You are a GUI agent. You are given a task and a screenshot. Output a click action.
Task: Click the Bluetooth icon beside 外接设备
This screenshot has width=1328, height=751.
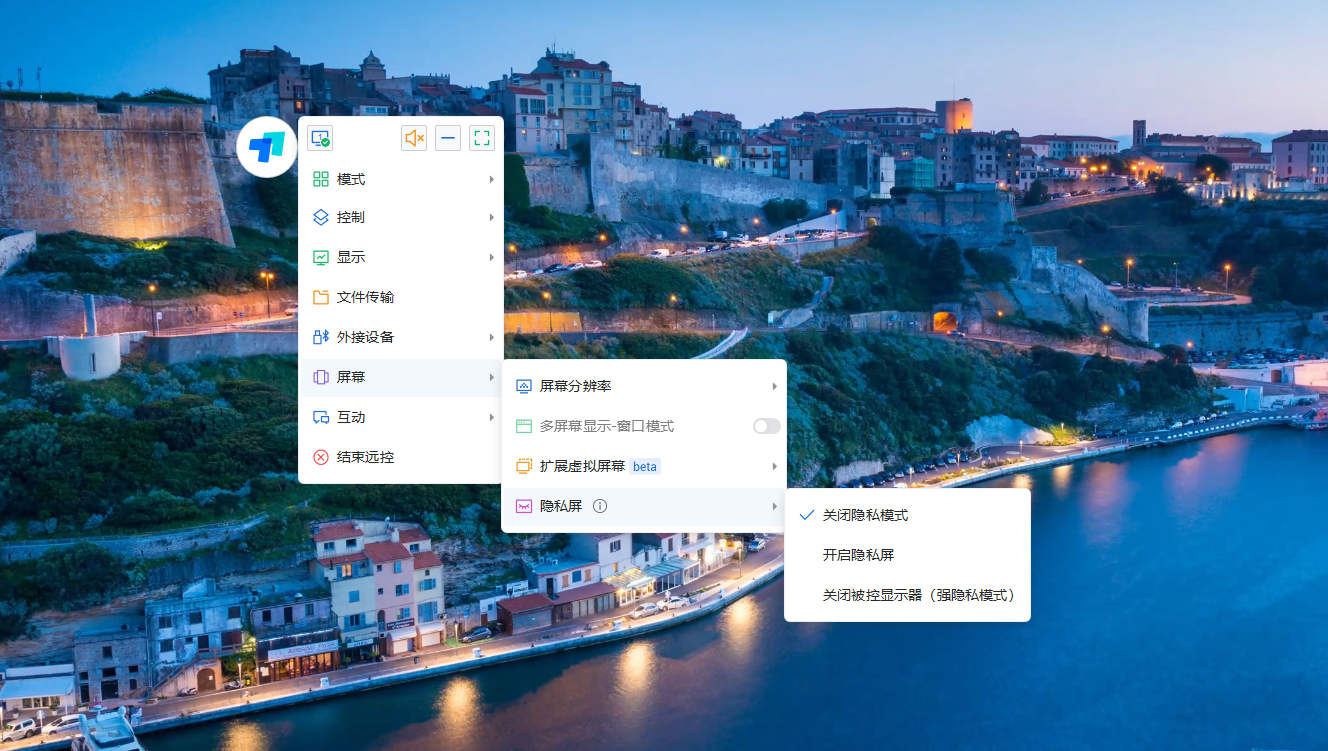(x=321, y=337)
